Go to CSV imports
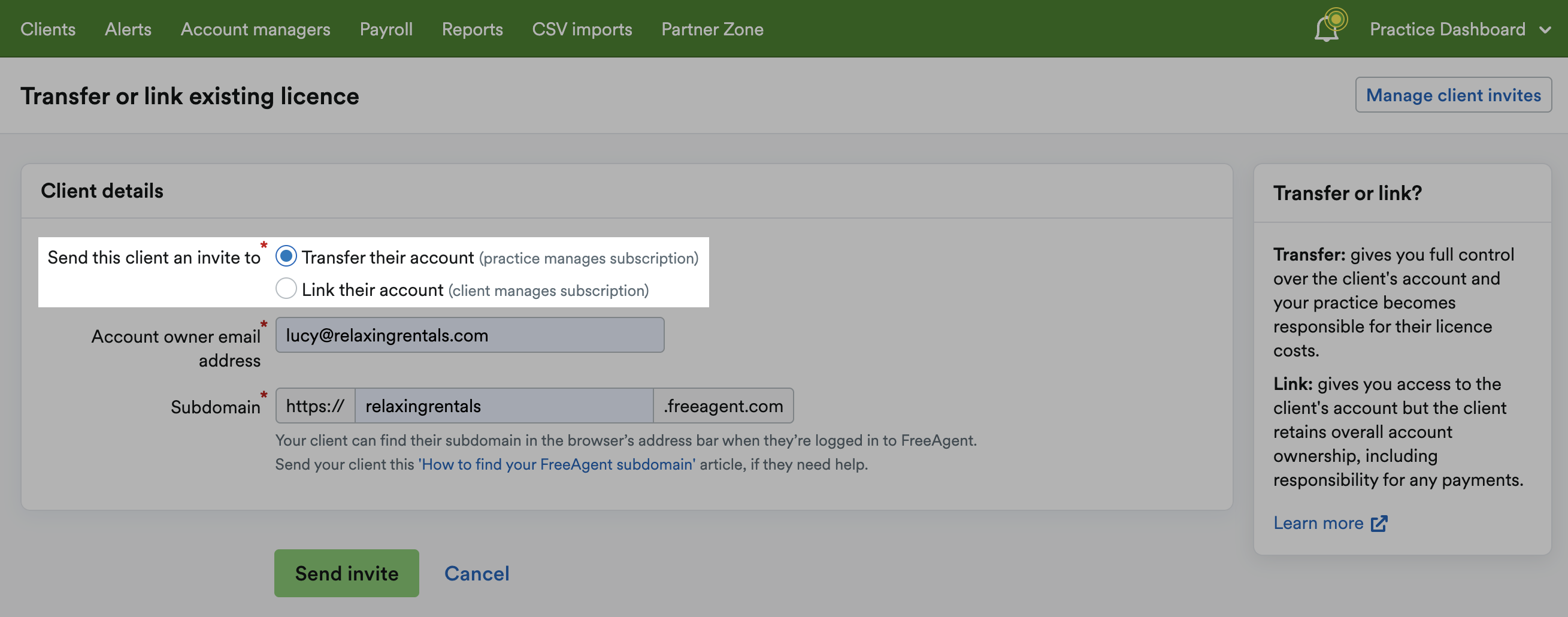Viewport: 1568px width, 617px height. point(582,29)
